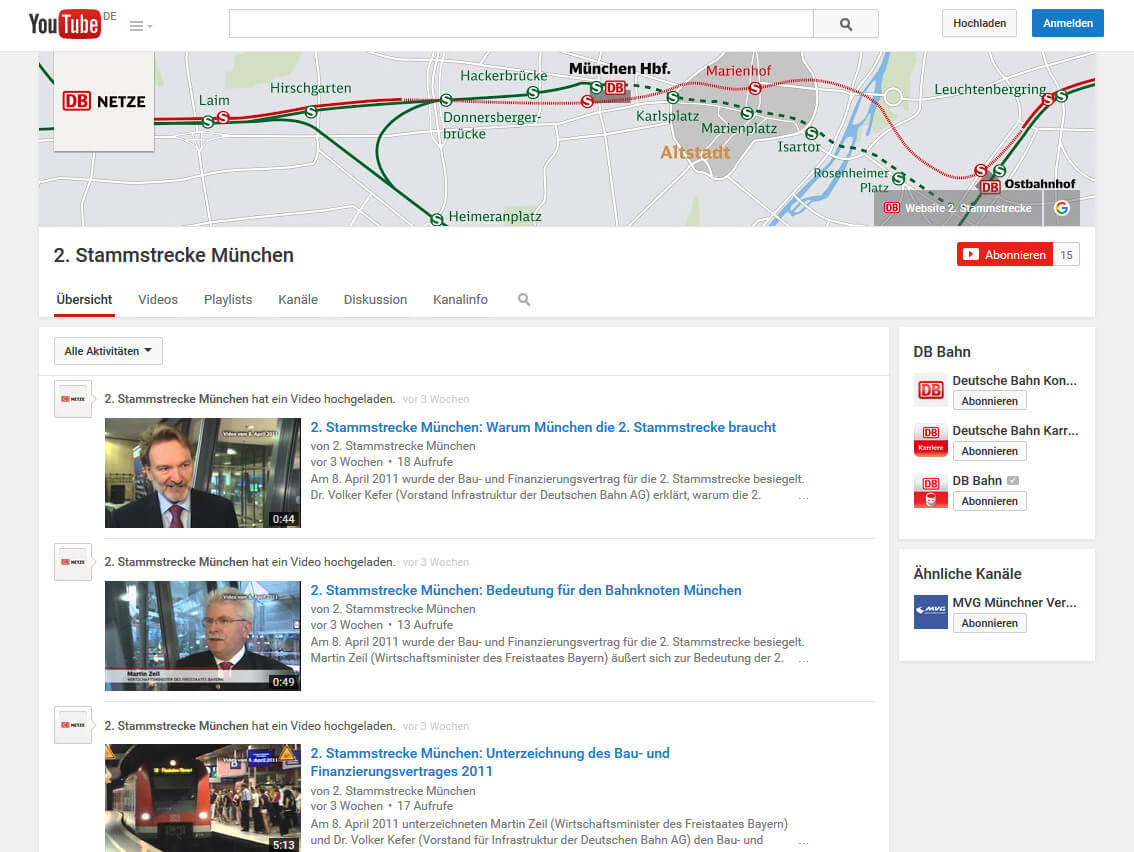The image size is (1134, 852).
Task: Click small DB Netze icon beside second activity
Action: pyautogui.click(x=73, y=562)
